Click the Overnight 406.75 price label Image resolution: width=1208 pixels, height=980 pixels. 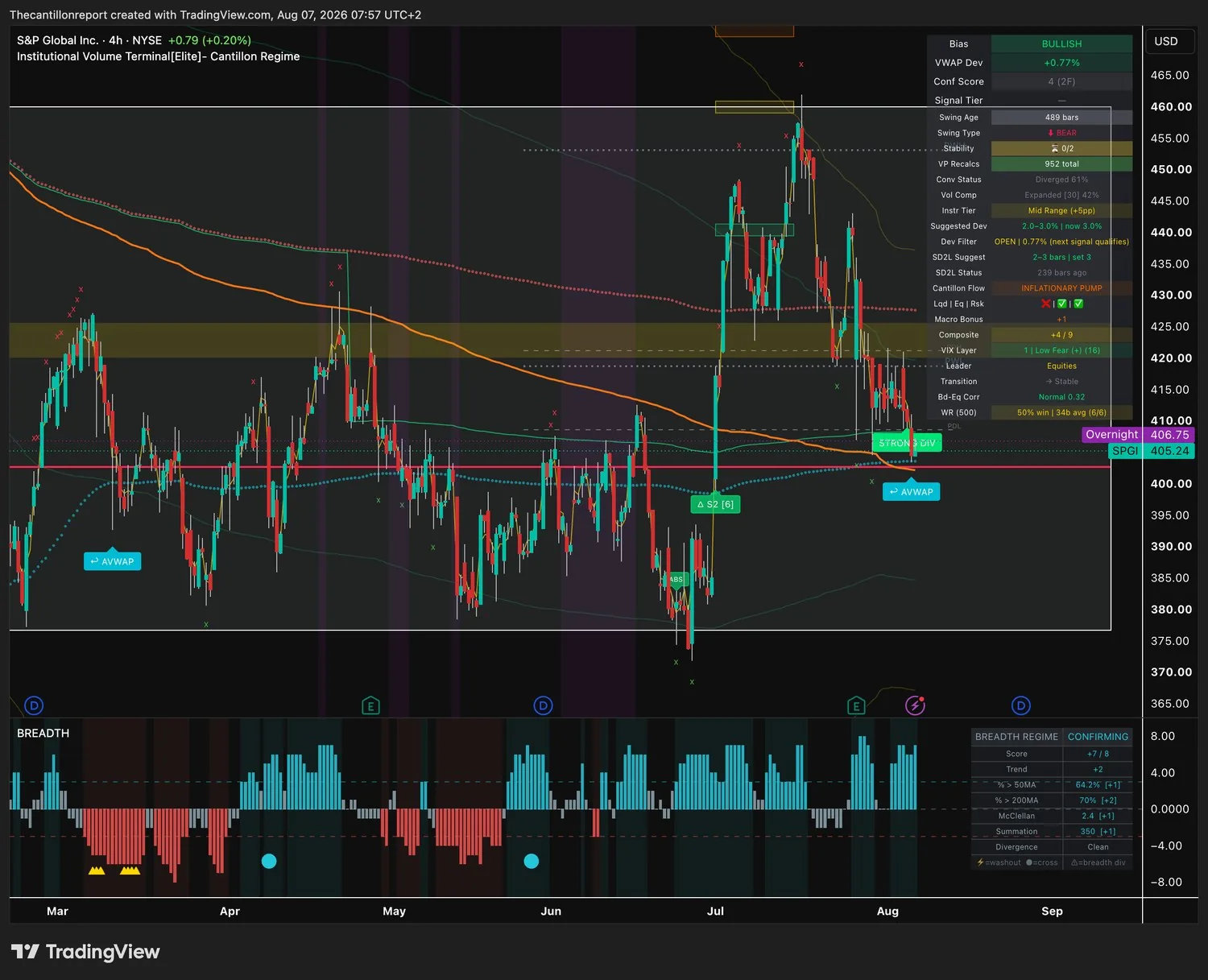[x=1138, y=435]
